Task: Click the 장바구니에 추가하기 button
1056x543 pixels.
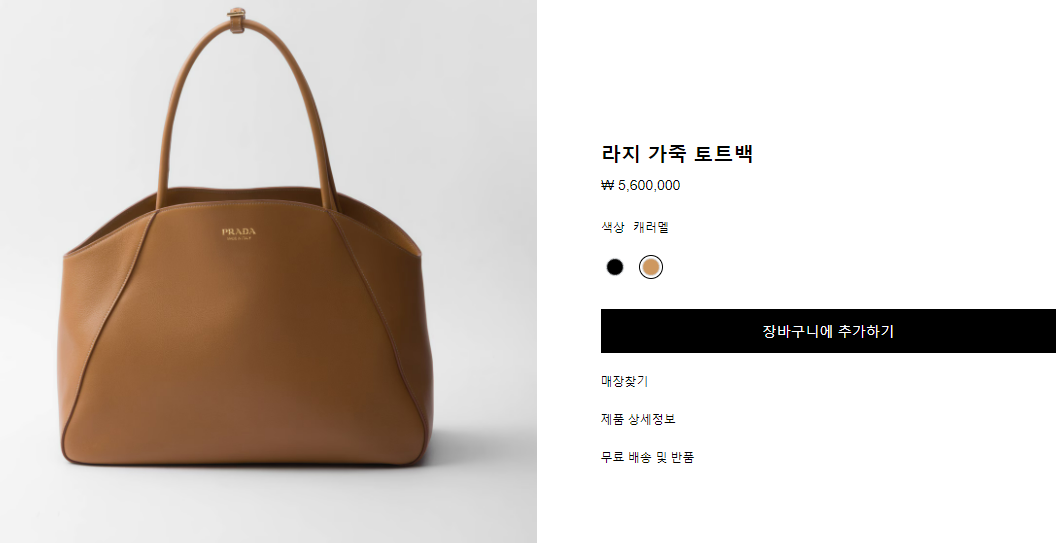Action: (828, 331)
